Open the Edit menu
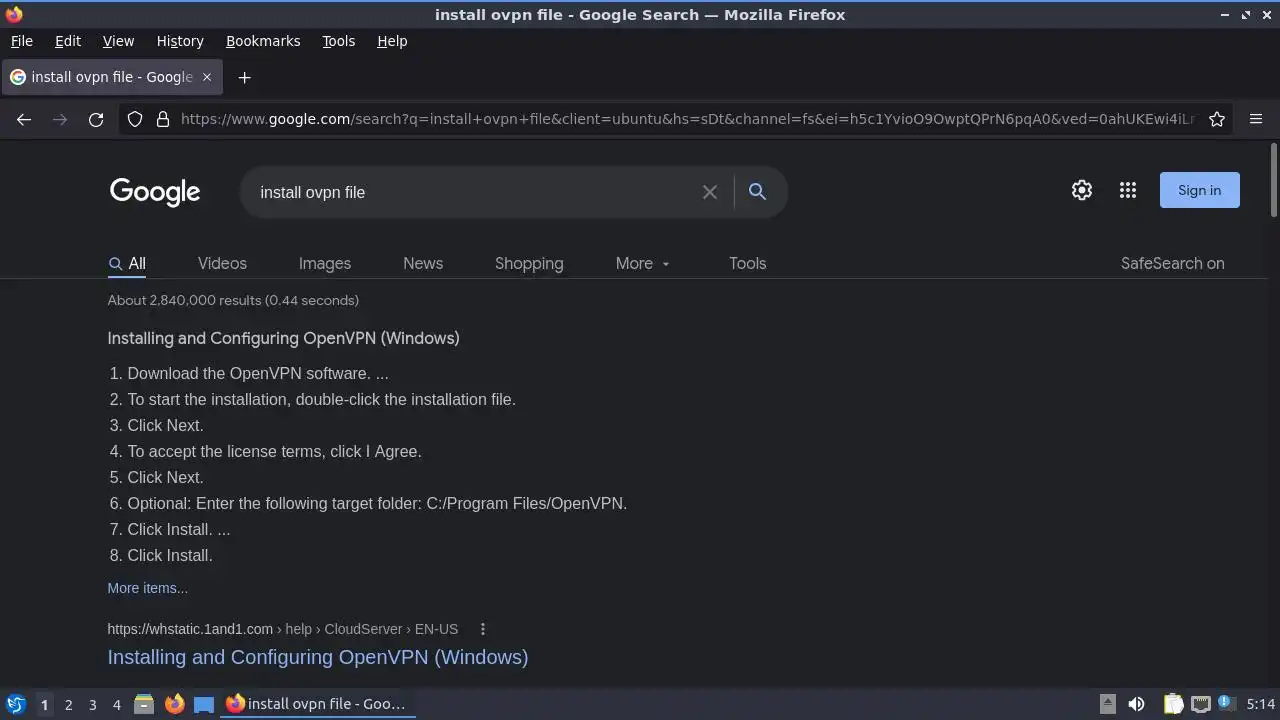This screenshot has width=1280, height=720. point(68,41)
